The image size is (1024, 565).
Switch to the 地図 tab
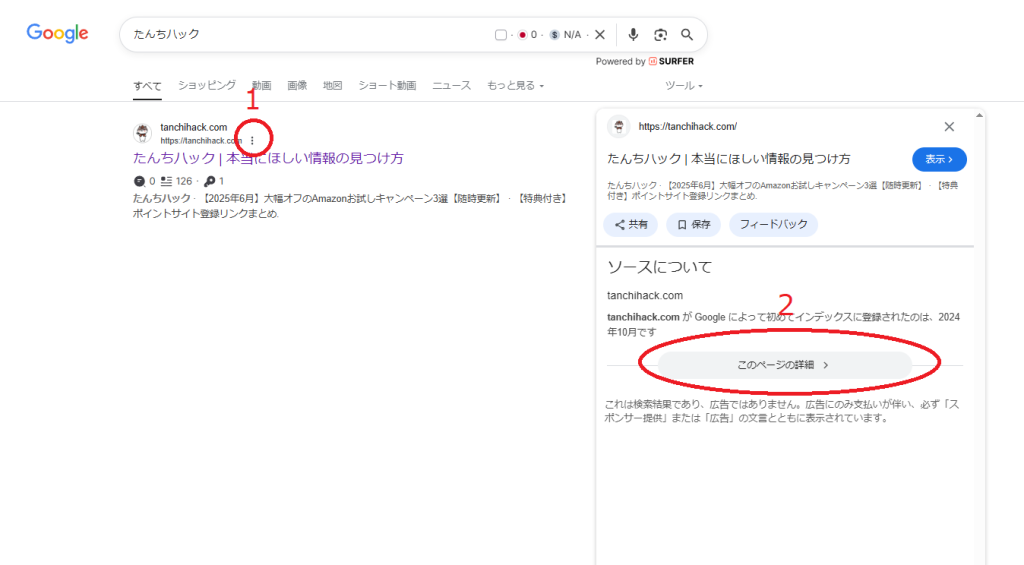pyautogui.click(x=332, y=86)
